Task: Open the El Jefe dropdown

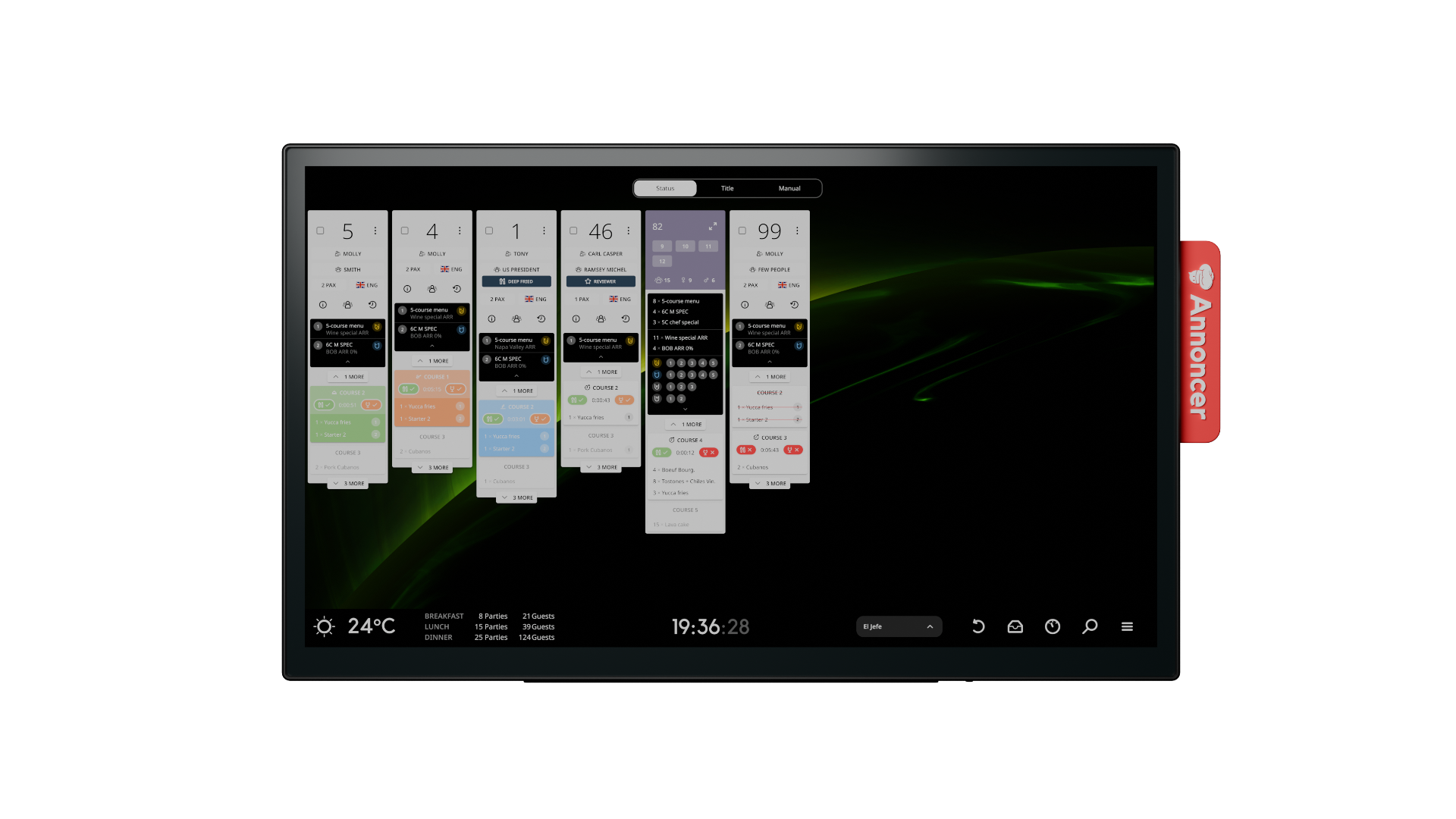Action: tap(899, 626)
